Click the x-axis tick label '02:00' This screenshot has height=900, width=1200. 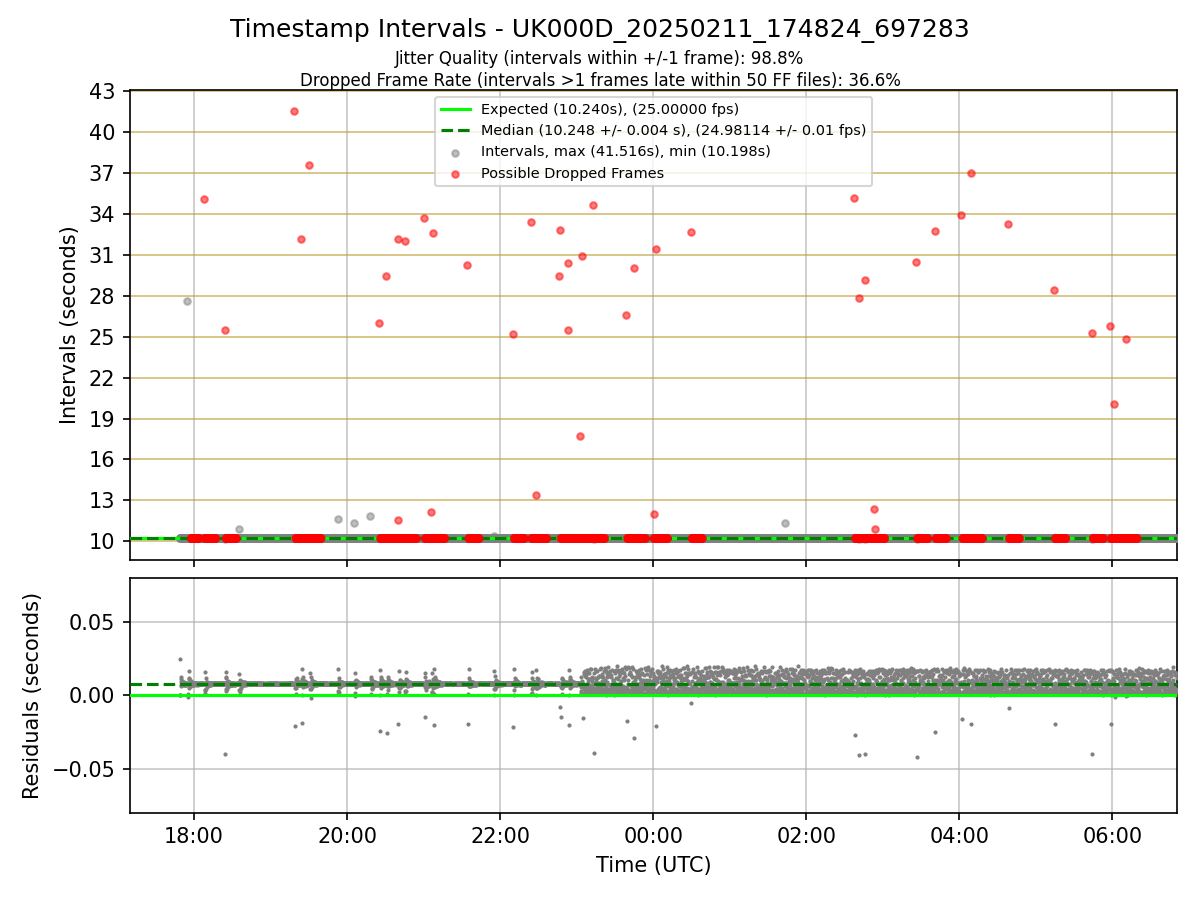coord(806,835)
